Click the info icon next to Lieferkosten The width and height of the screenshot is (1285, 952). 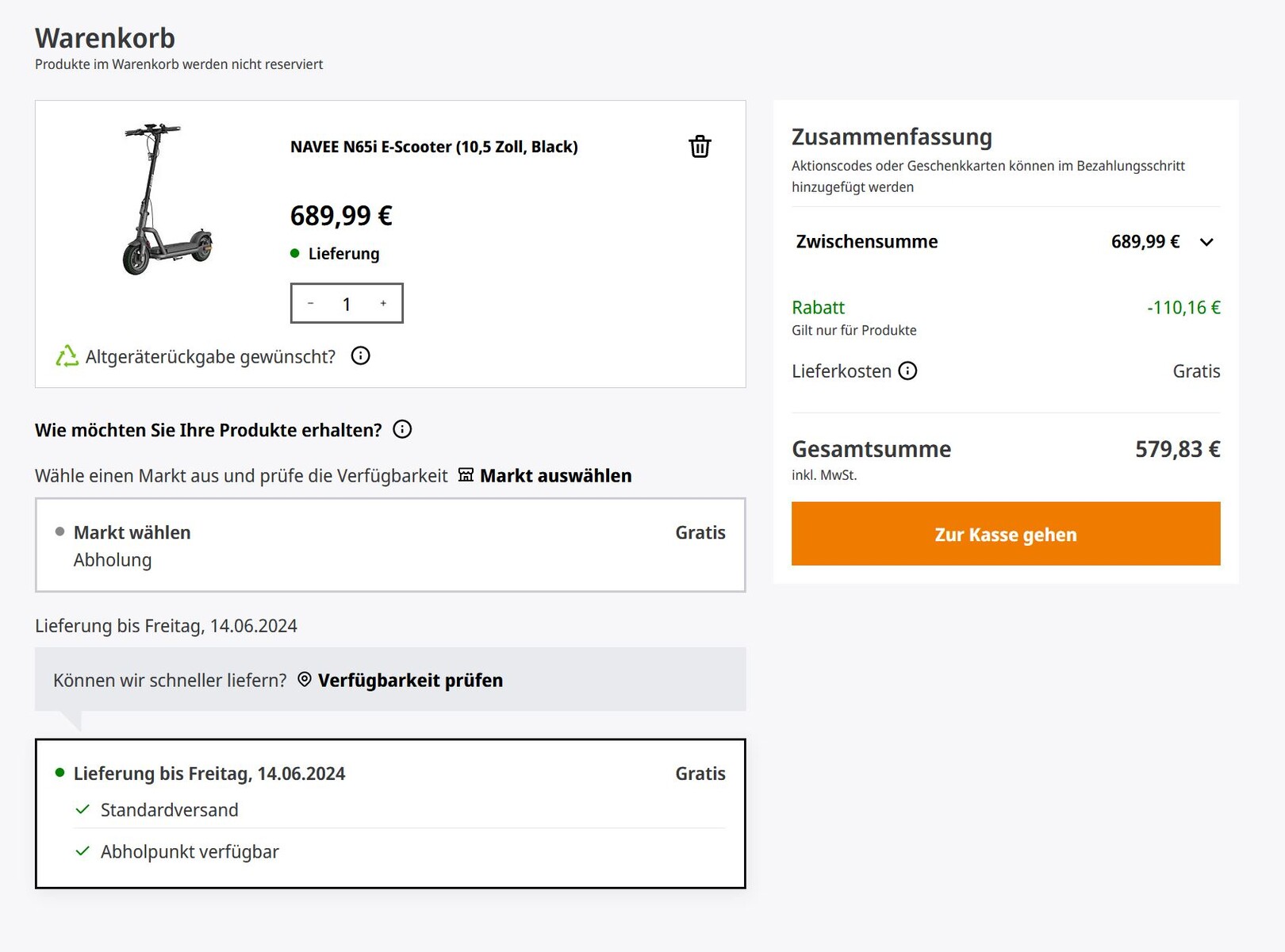(907, 370)
